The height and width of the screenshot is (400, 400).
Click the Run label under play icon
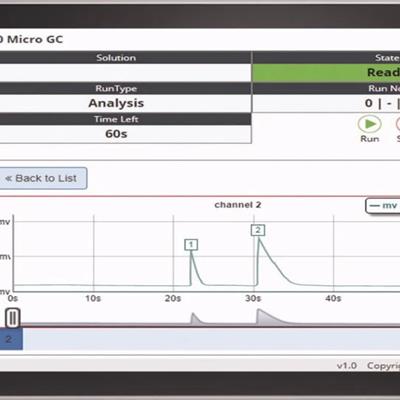[370, 139]
